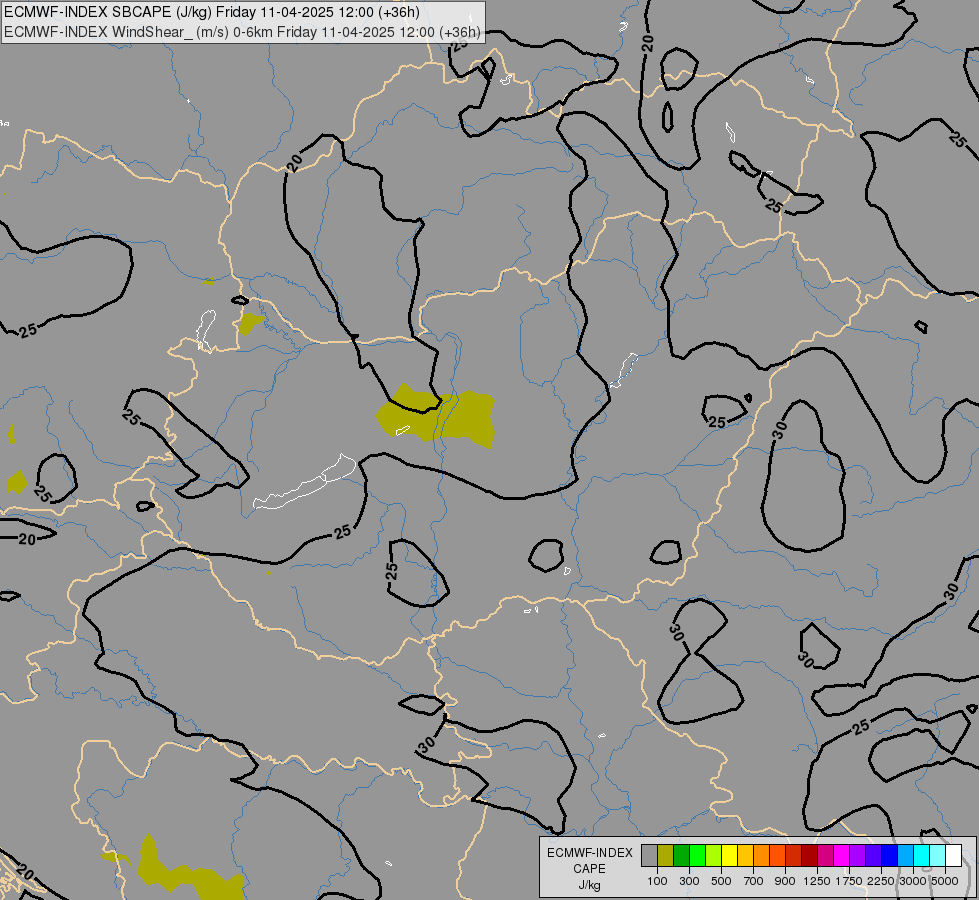Image resolution: width=979 pixels, height=900 pixels.
Task: Click the legend label 5000
Action: (945, 881)
